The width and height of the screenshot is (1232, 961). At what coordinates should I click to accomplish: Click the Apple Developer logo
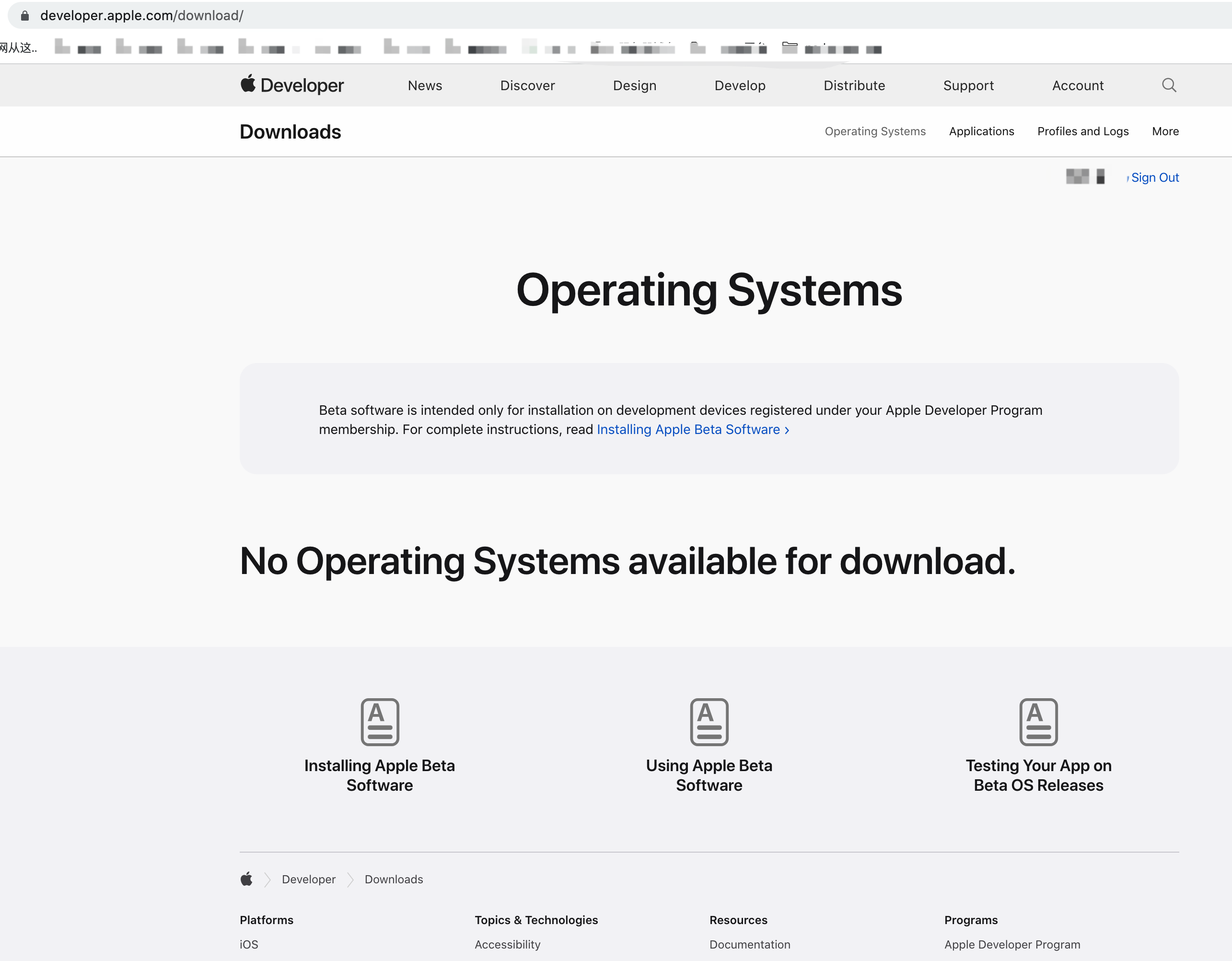[291, 85]
